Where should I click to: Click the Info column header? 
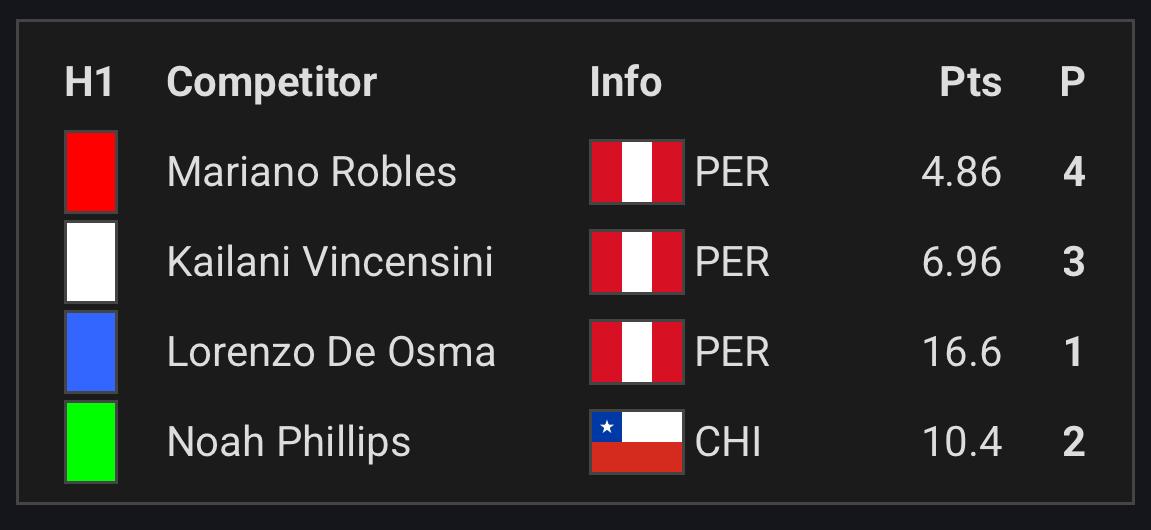[626, 82]
